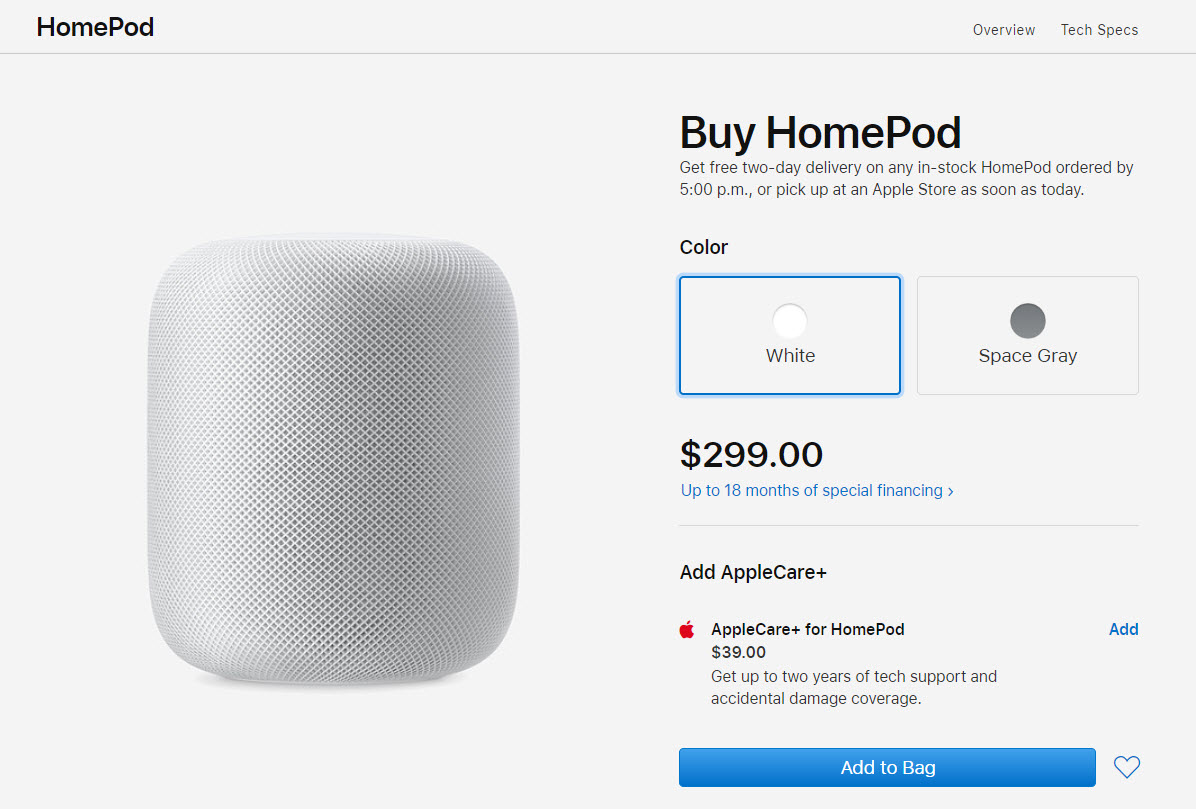Open the Overview tab
1196x809 pixels.
(x=1003, y=30)
